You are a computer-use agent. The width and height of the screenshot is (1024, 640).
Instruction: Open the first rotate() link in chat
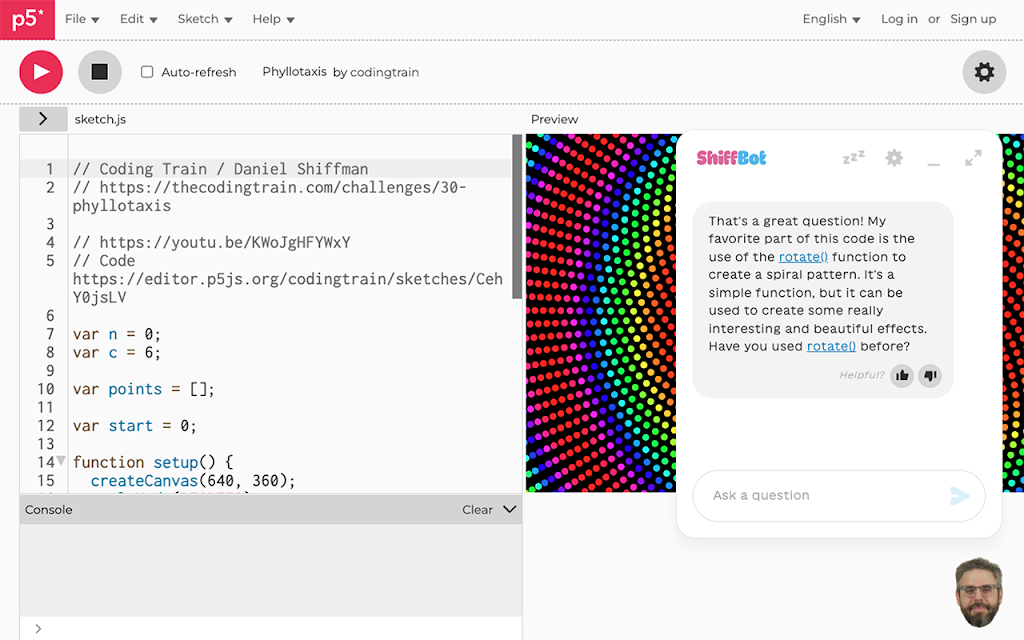point(803,257)
